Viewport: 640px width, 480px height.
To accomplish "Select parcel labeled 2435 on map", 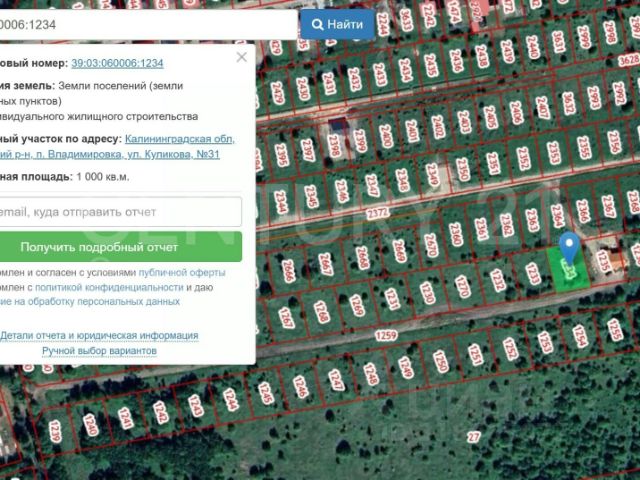I will [x=431, y=65].
